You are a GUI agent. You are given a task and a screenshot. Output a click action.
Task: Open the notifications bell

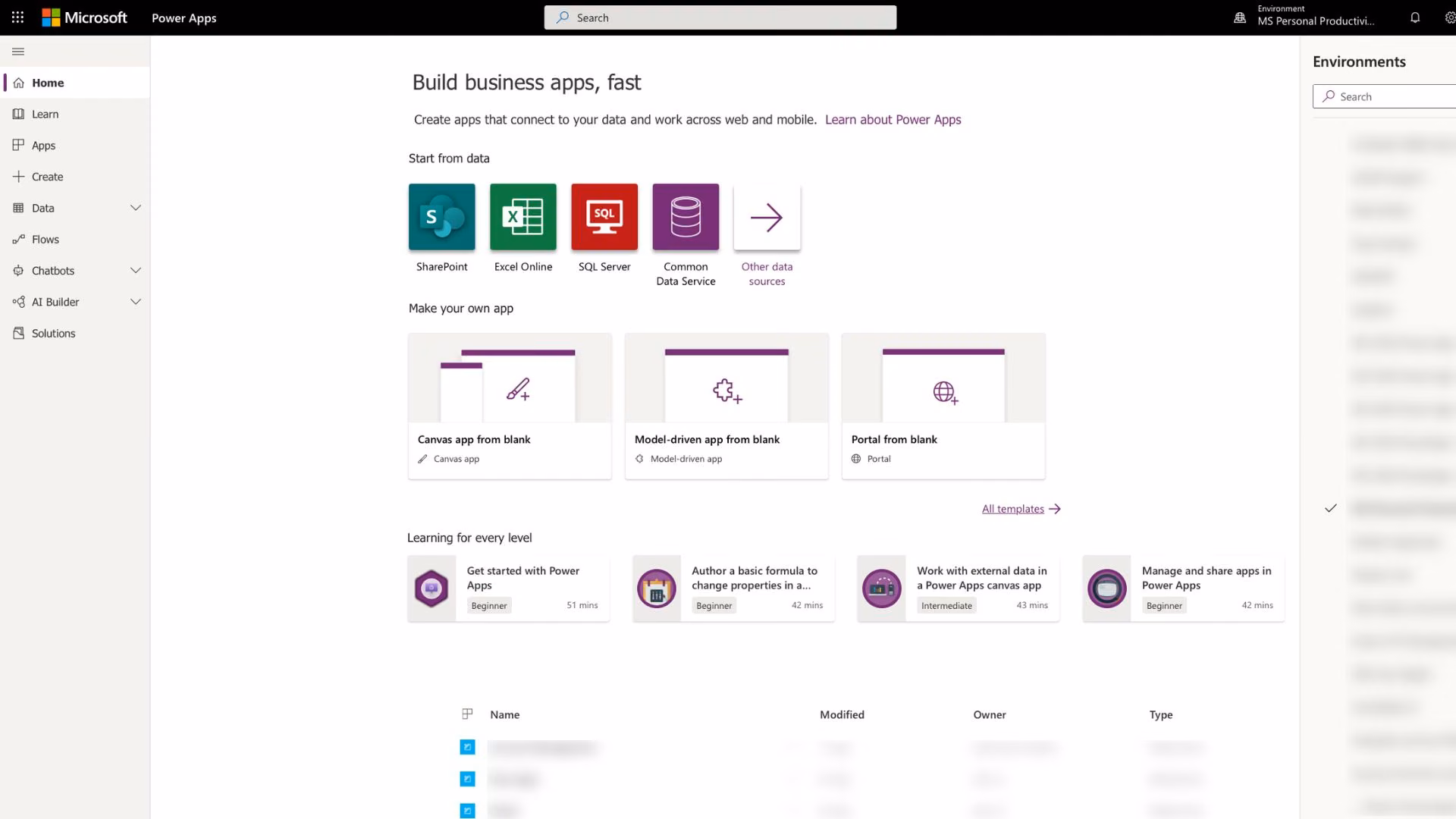(1415, 17)
